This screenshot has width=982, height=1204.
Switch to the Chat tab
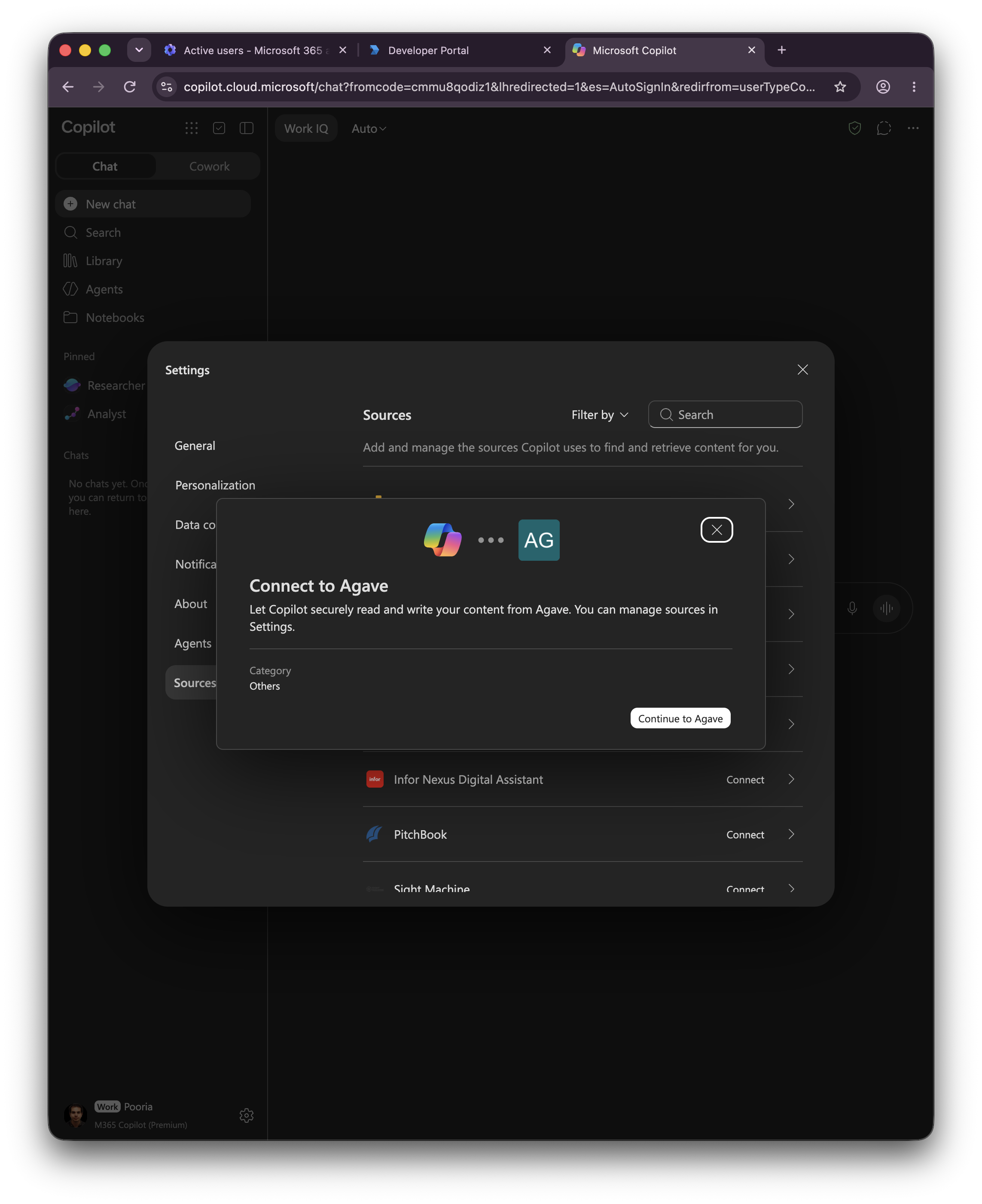(105, 166)
